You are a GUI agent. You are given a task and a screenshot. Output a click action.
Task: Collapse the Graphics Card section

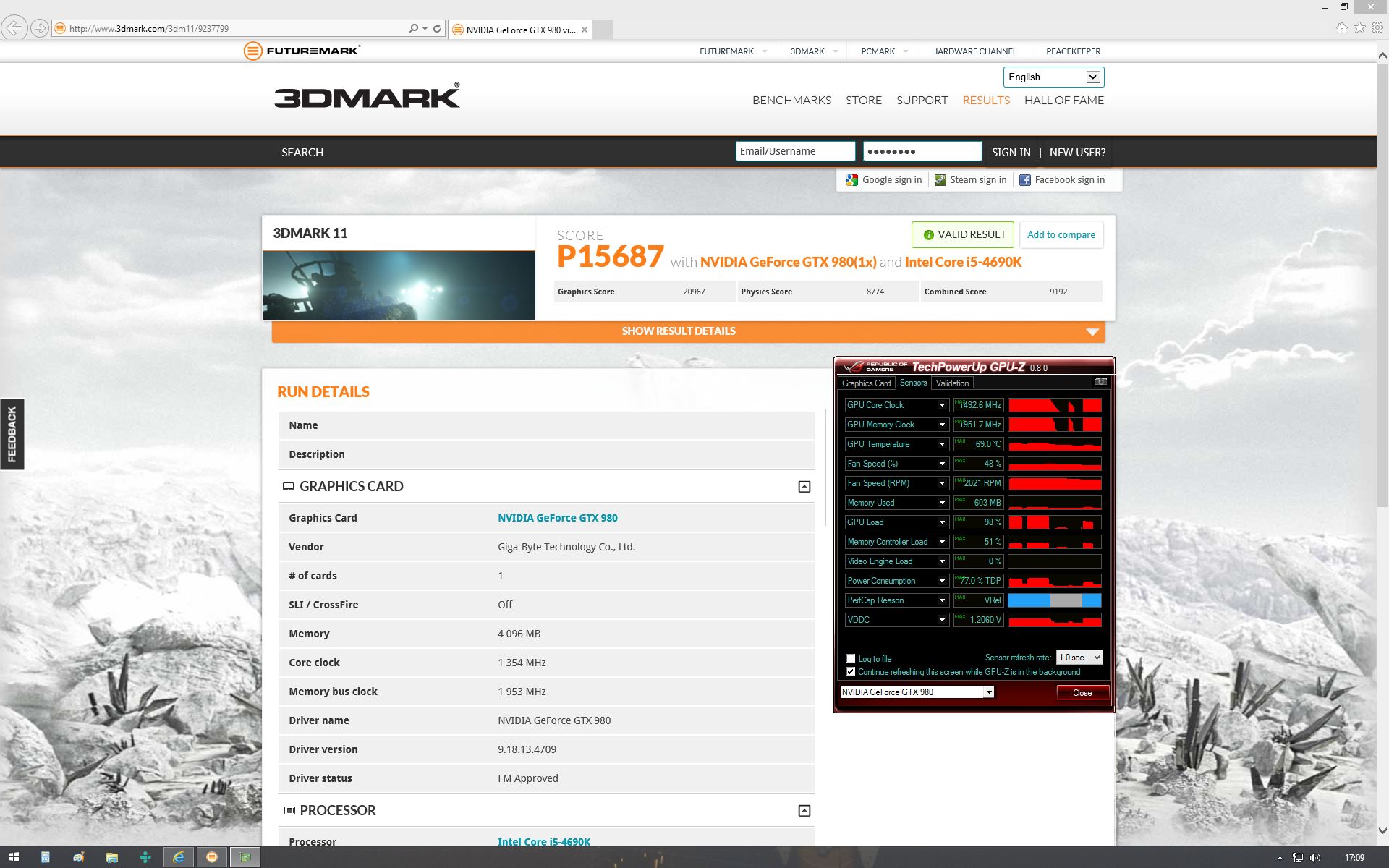click(804, 487)
